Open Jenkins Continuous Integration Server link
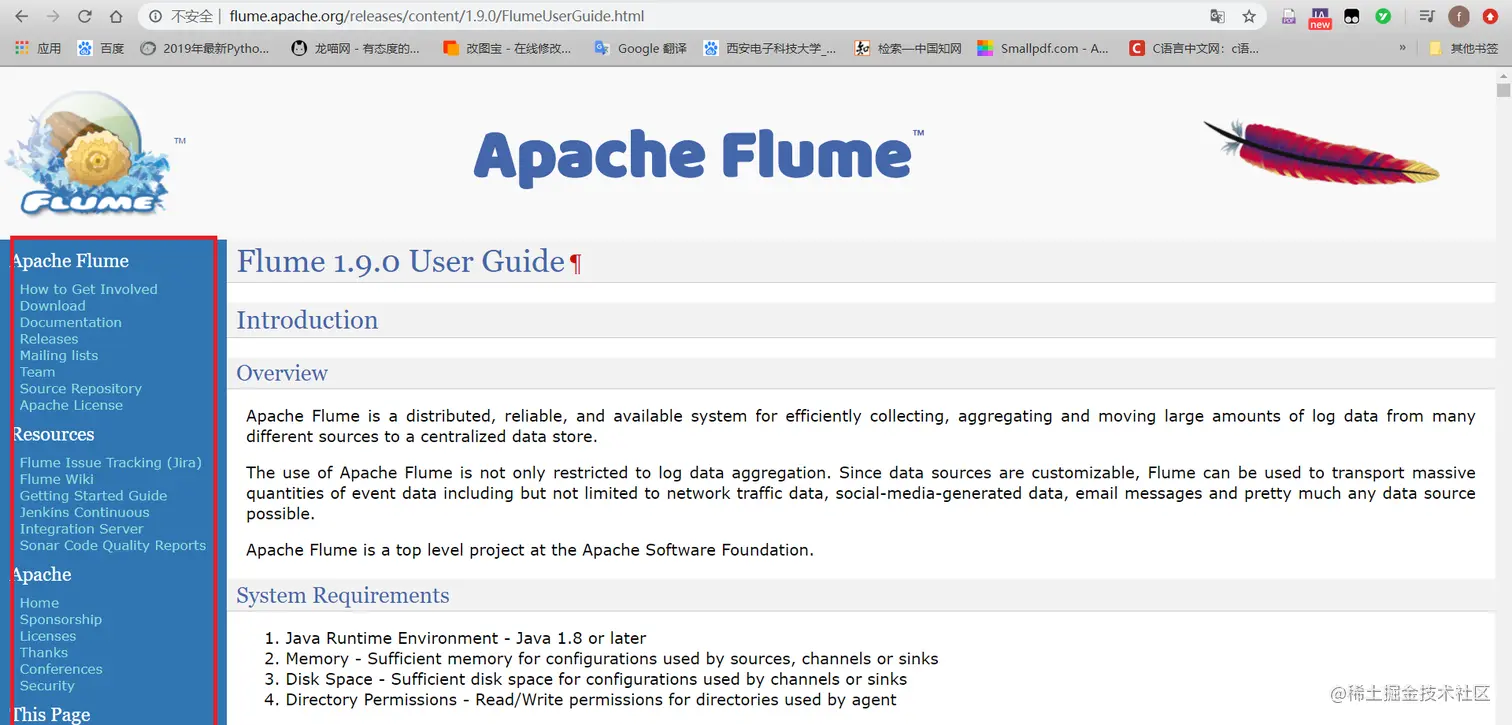Screen dimensions: 1512x725 click(x=85, y=520)
